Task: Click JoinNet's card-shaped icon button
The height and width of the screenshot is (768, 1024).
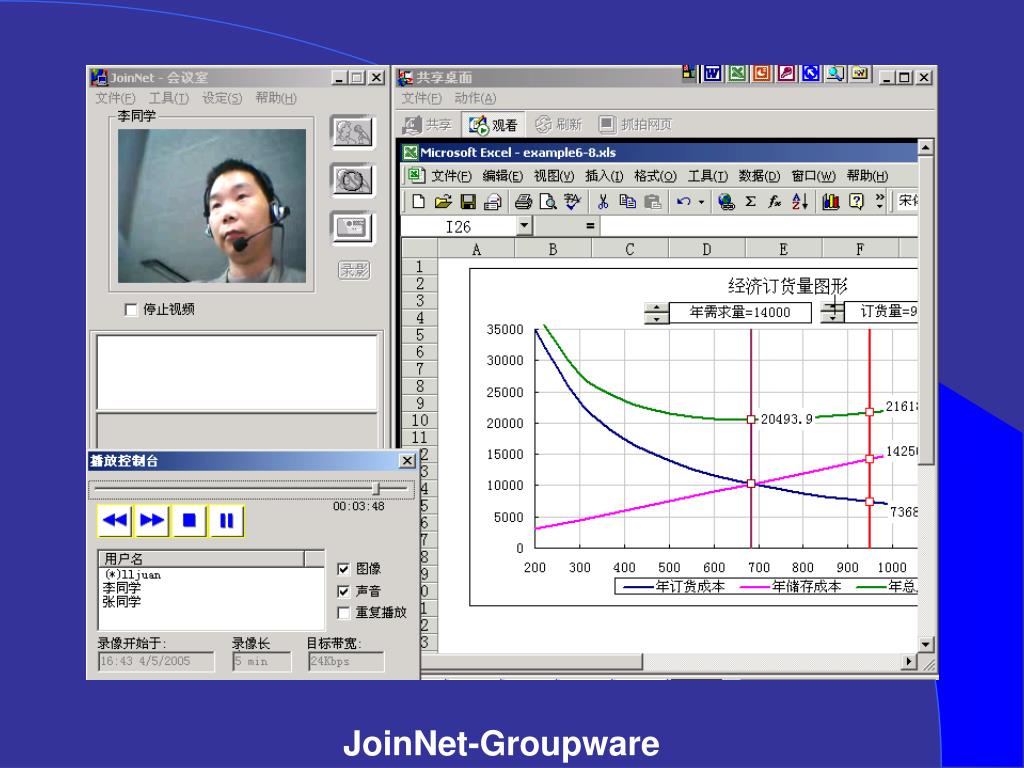Action: 353,228
